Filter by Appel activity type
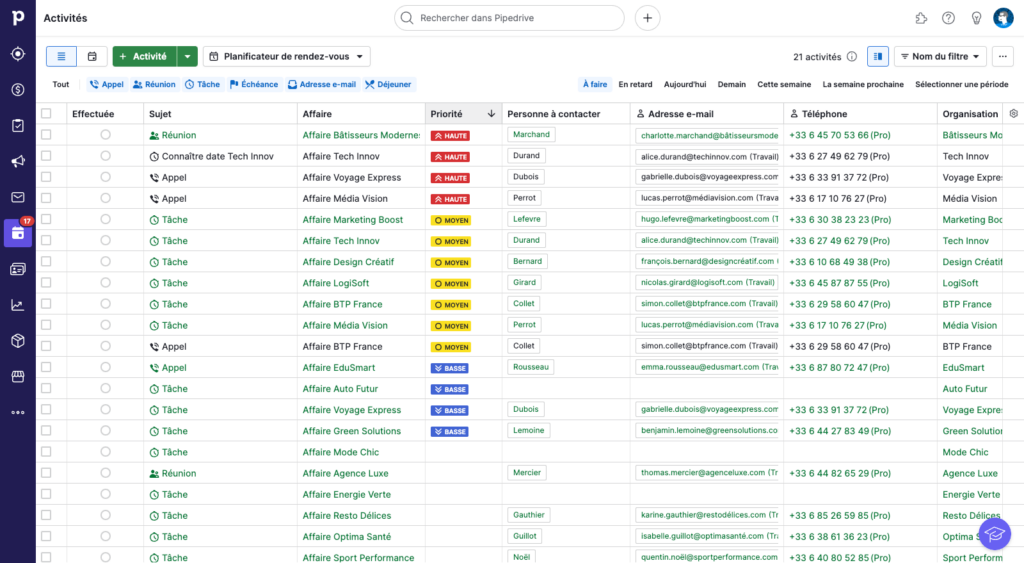The height and width of the screenshot is (563, 1024). pyautogui.click(x=106, y=84)
